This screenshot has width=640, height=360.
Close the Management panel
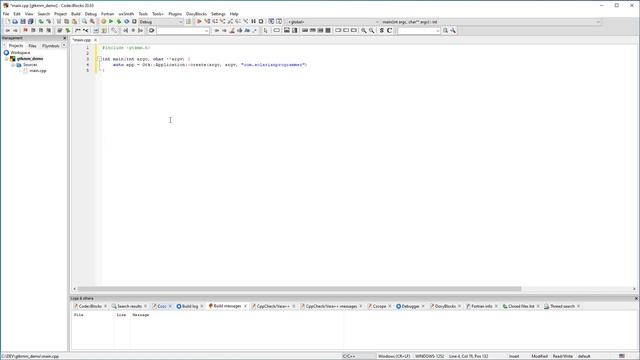[64, 38]
